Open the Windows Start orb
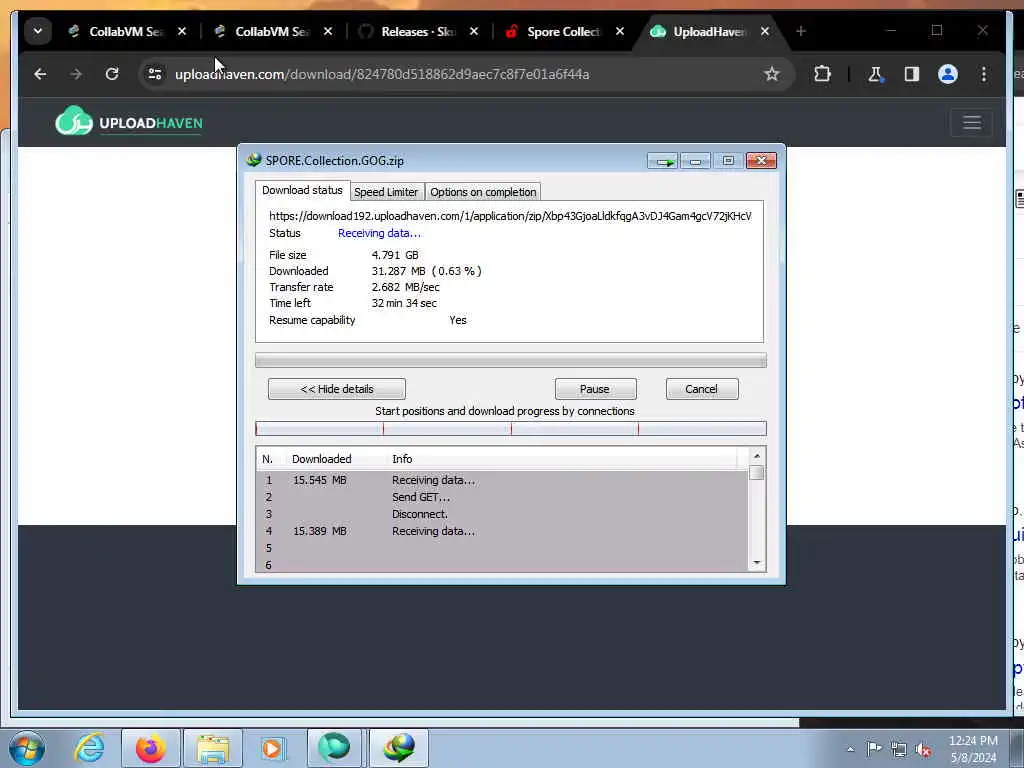The width and height of the screenshot is (1024, 768). coord(27,748)
